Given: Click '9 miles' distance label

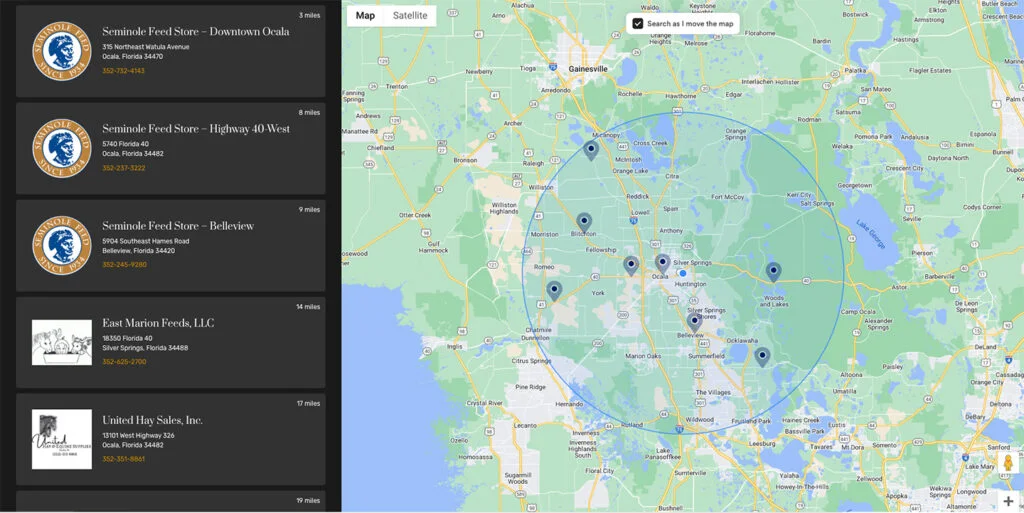Looking at the screenshot, I should click(x=310, y=210).
